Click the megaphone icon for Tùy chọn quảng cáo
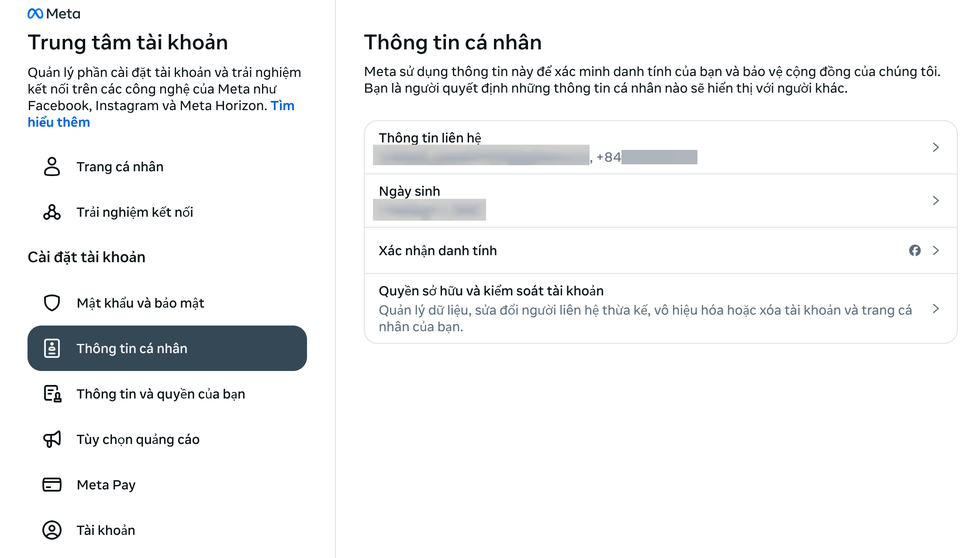The width and height of the screenshot is (980, 558). tap(52, 440)
